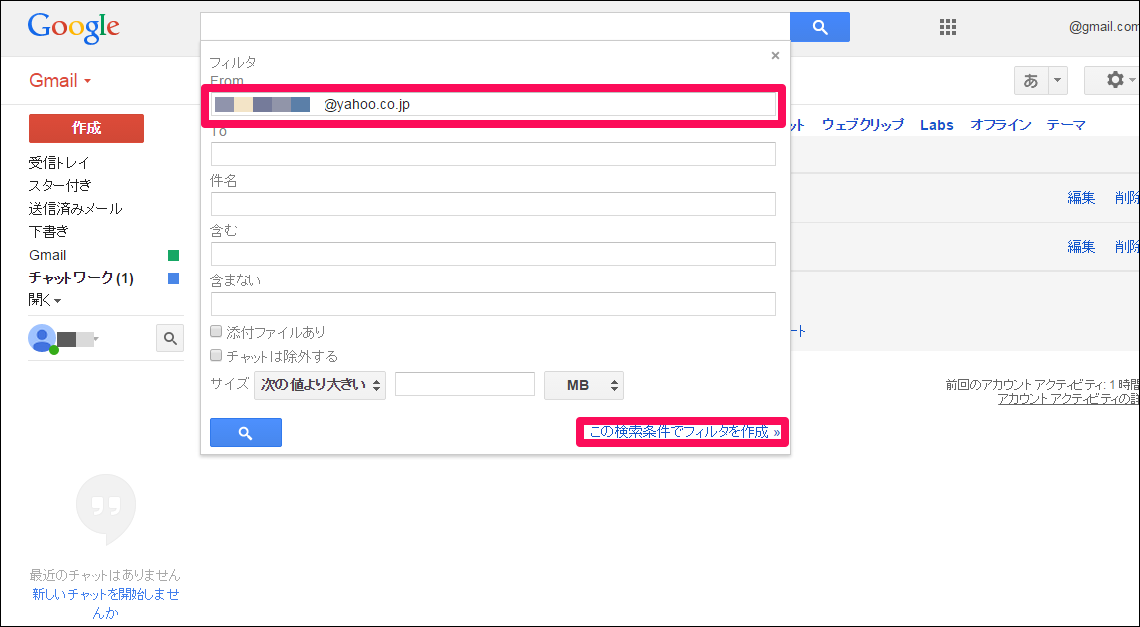Click the profile avatar in chat section
The height and width of the screenshot is (627, 1140).
[x=42, y=338]
